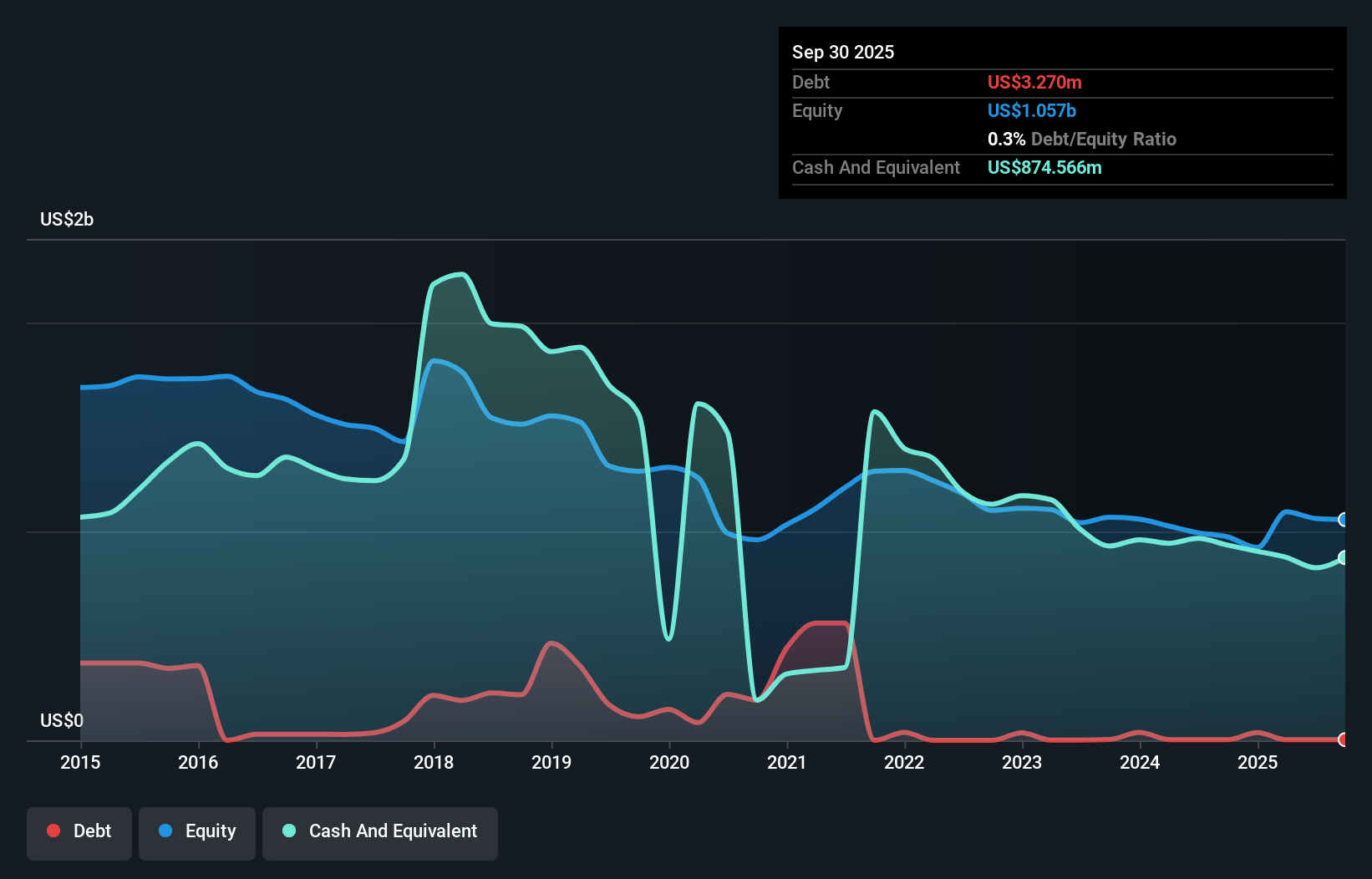1372x879 pixels.
Task: Select the 2020 year label
Action: point(668,762)
